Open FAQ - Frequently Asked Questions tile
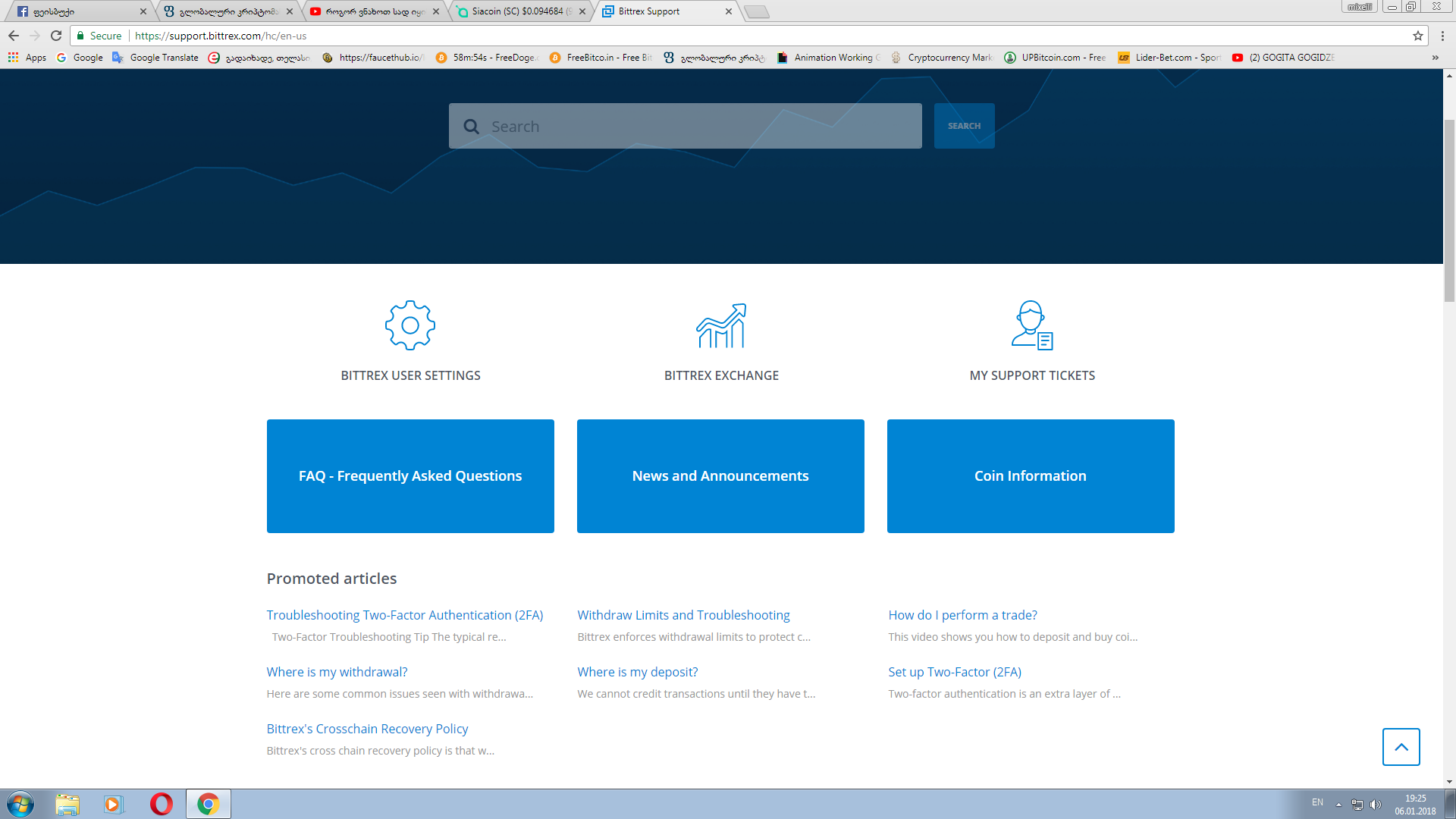Screen dimensions: 1456x819 click(410, 476)
